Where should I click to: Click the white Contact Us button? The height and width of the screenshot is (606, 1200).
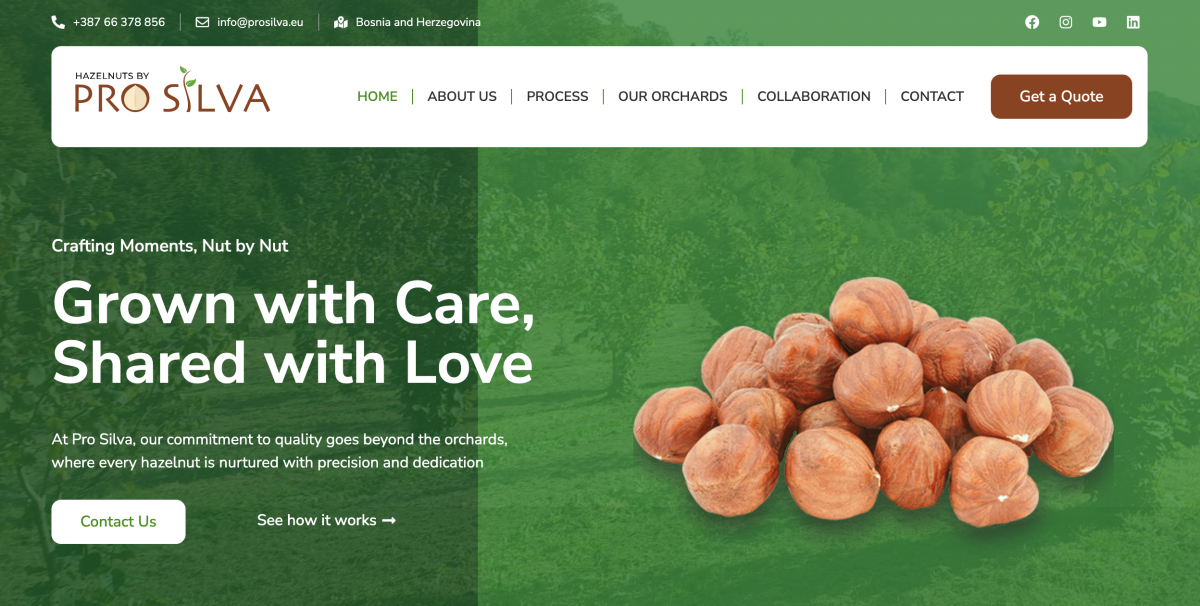(118, 522)
